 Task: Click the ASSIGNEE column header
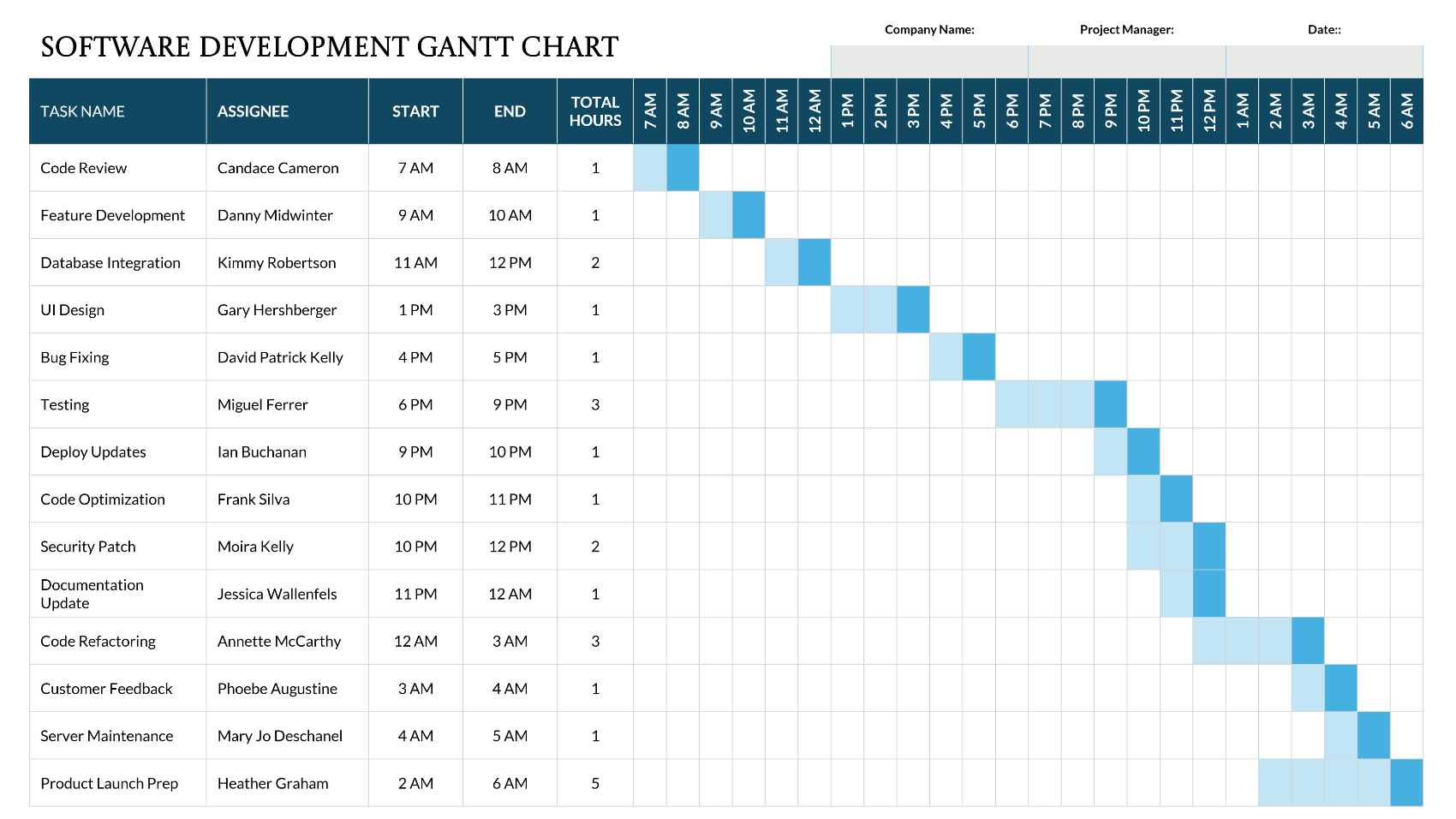[254, 111]
